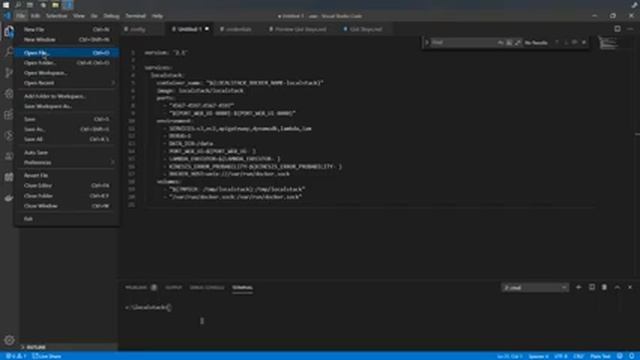This screenshot has width=640, height=360.
Task: Open the Extensions view in activity bar
Action: coord(9,115)
